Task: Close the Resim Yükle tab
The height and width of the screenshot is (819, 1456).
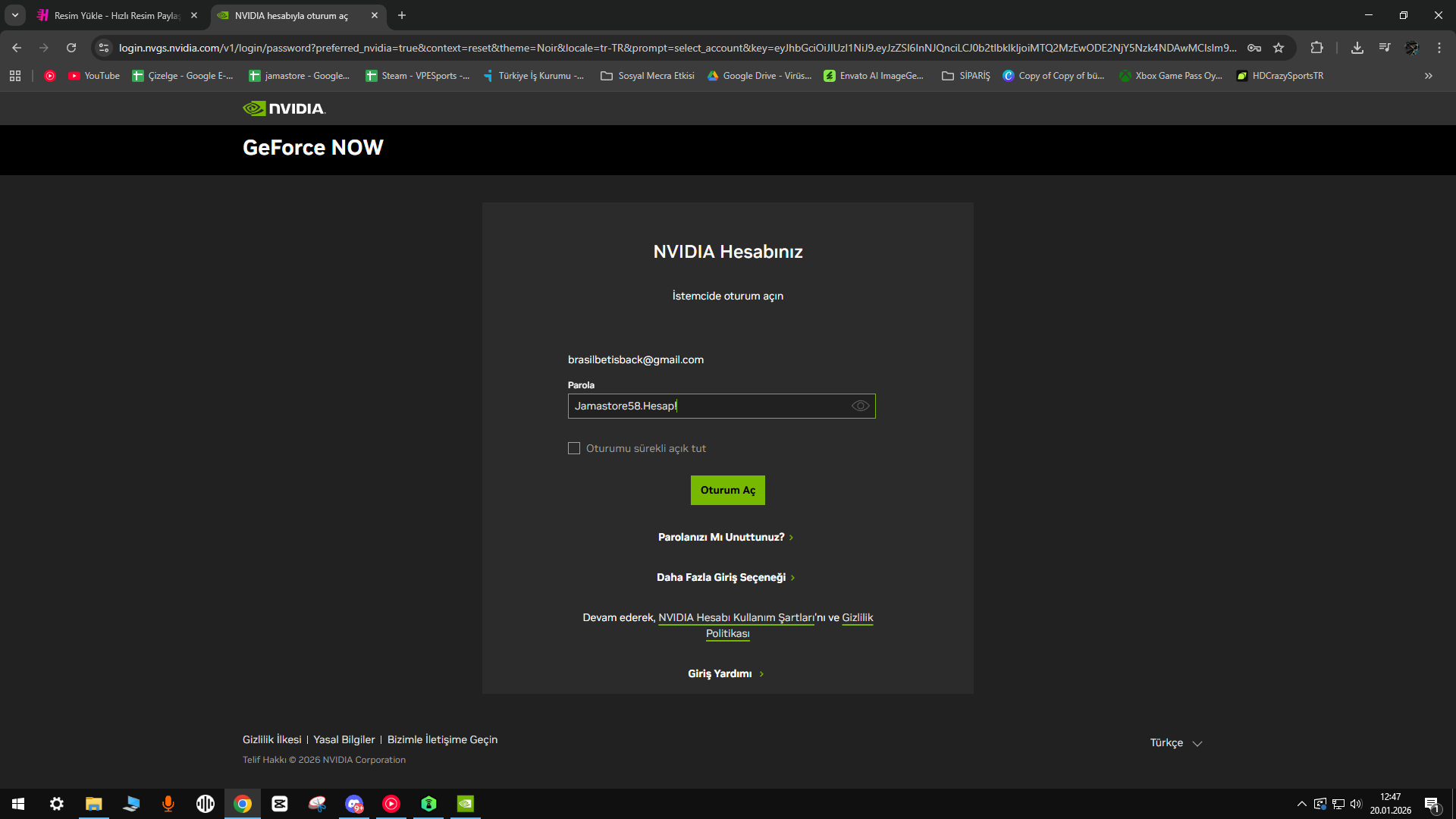Action: tap(194, 15)
